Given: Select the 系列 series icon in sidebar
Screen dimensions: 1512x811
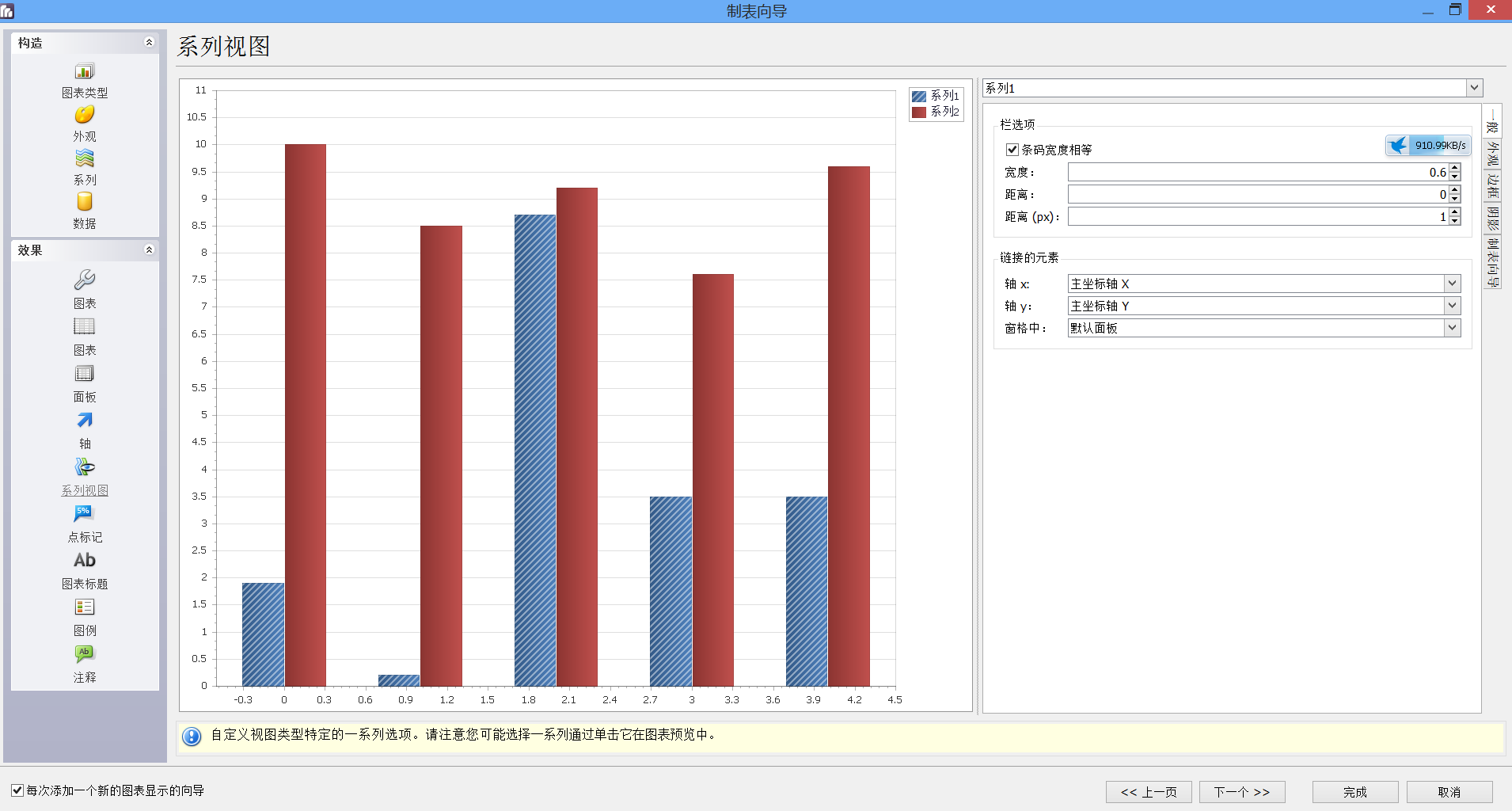Looking at the screenshot, I should coord(85,159).
